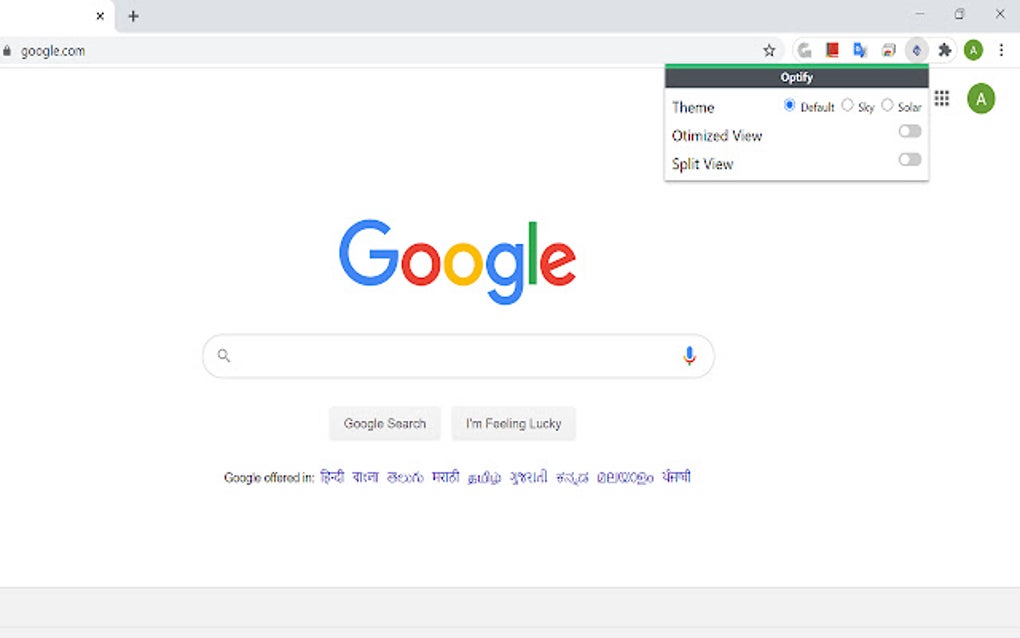Open the Google Translate extension
The height and width of the screenshot is (638, 1020).
click(859, 49)
